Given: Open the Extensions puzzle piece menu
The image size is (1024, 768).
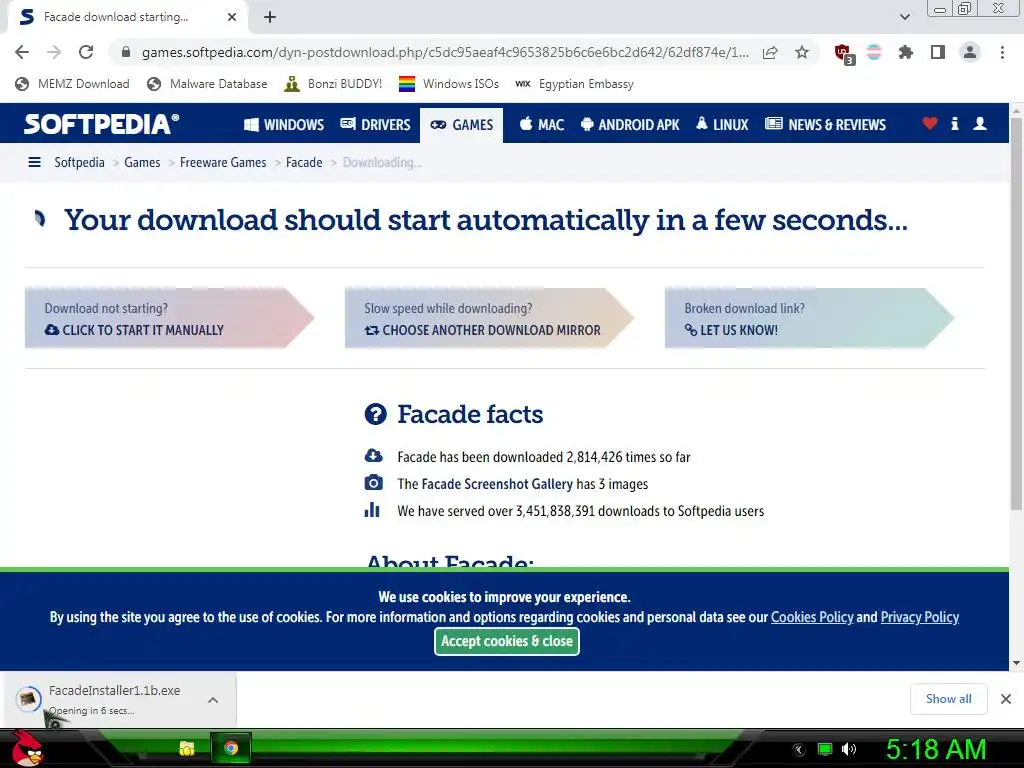Looking at the screenshot, I should 906,52.
